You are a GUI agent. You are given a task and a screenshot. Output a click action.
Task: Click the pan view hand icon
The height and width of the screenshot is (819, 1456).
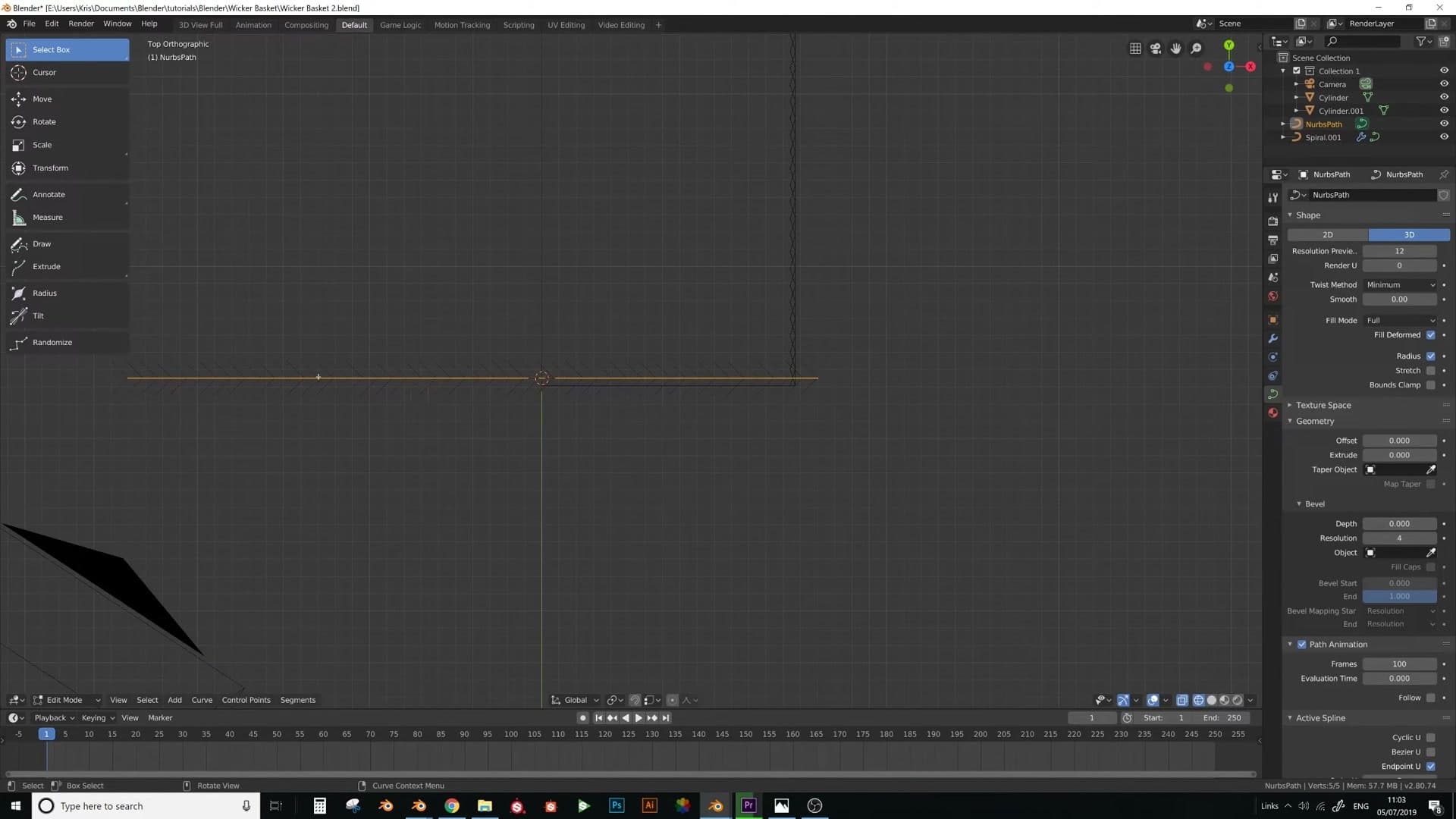pyautogui.click(x=1176, y=49)
